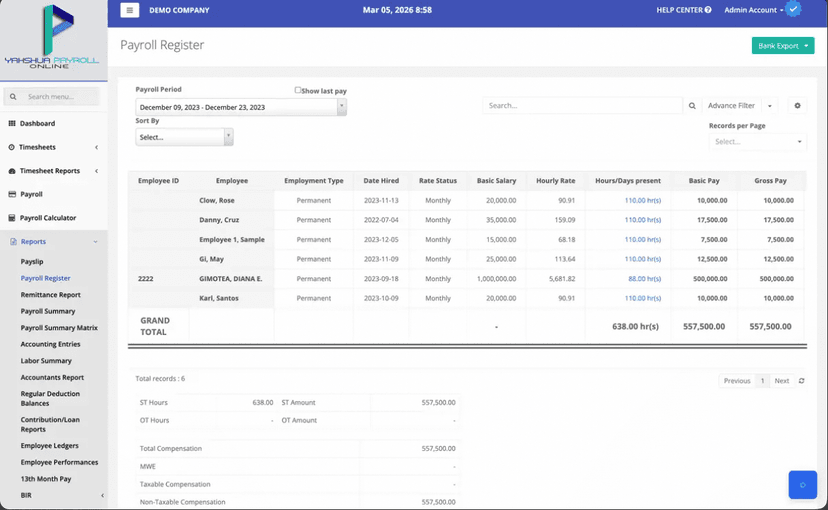Viewport: 828px width, 510px height.
Task: Click the Payroll Calculator icon
Action: click(12, 218)
